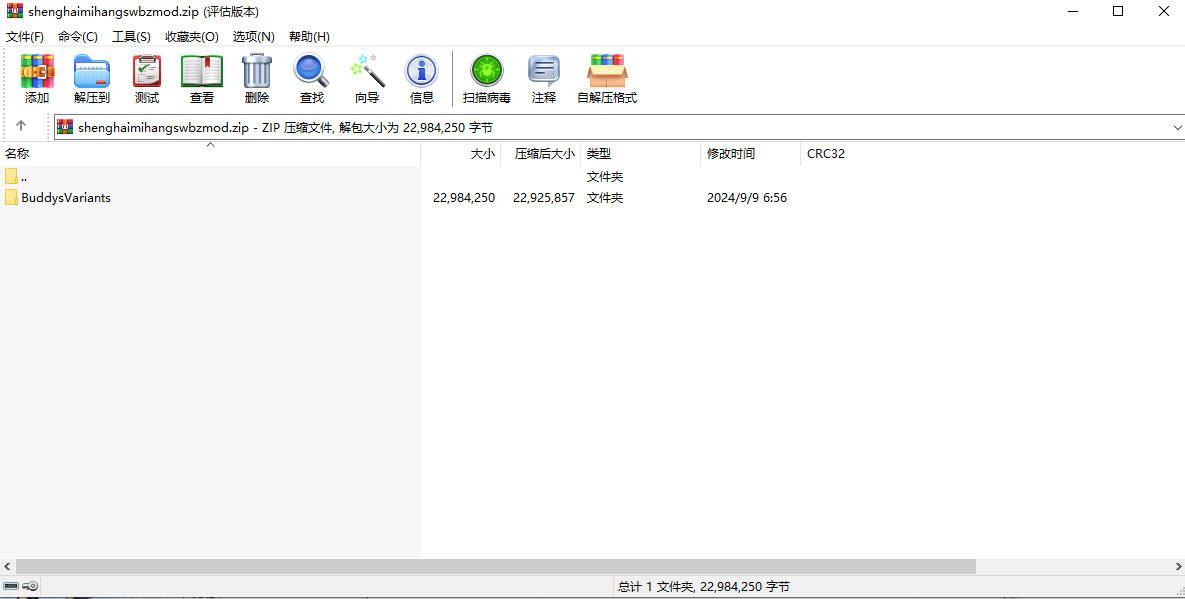Start 扫描病毒 (Virus Scan) tool
The height and width of the screenshot is (599, 1185).
point(487,78)
